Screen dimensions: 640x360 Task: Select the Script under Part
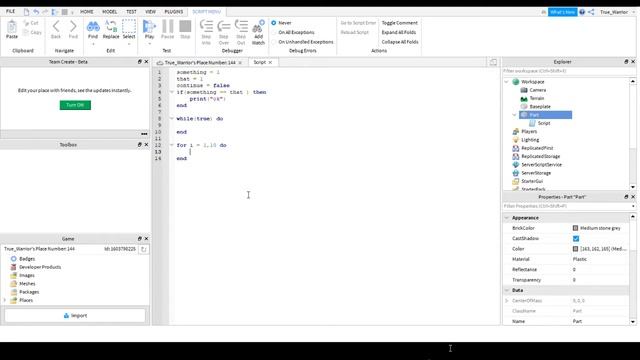coord(544,123)
